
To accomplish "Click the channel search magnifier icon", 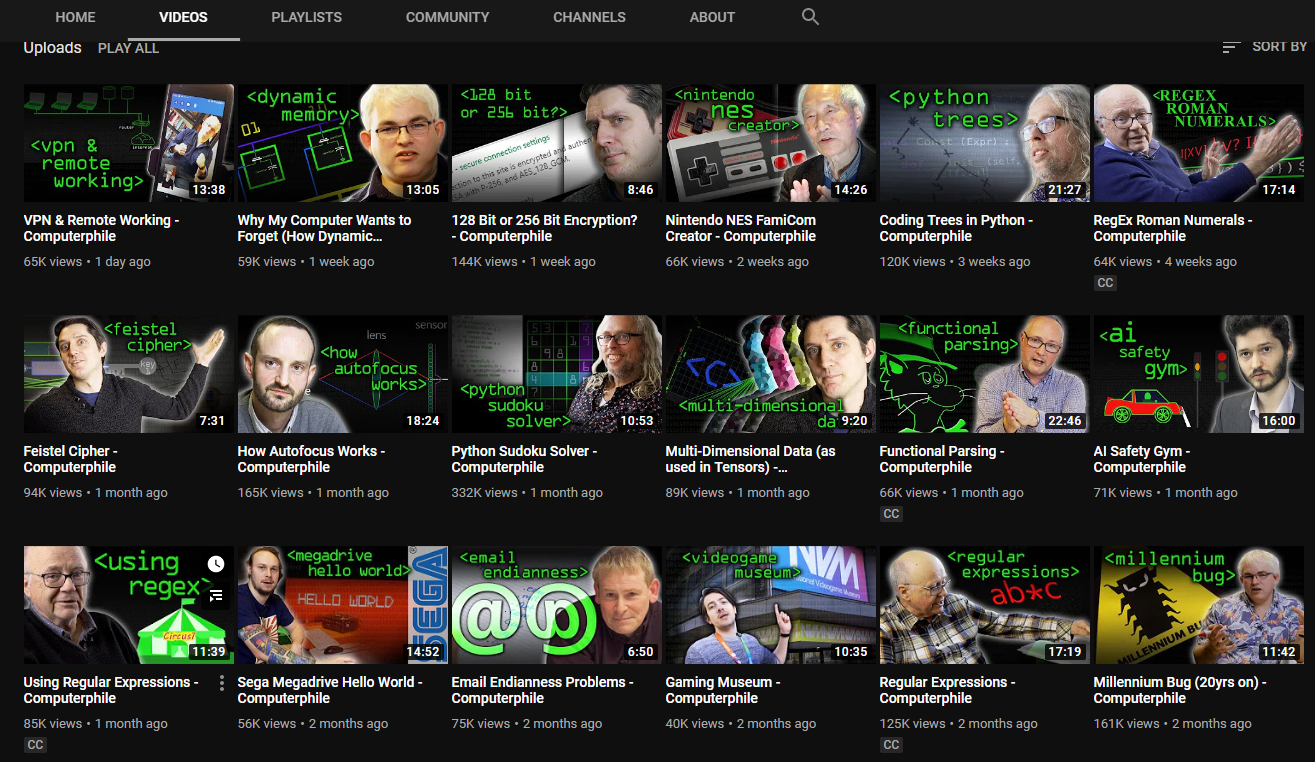I will pos(810,17).
